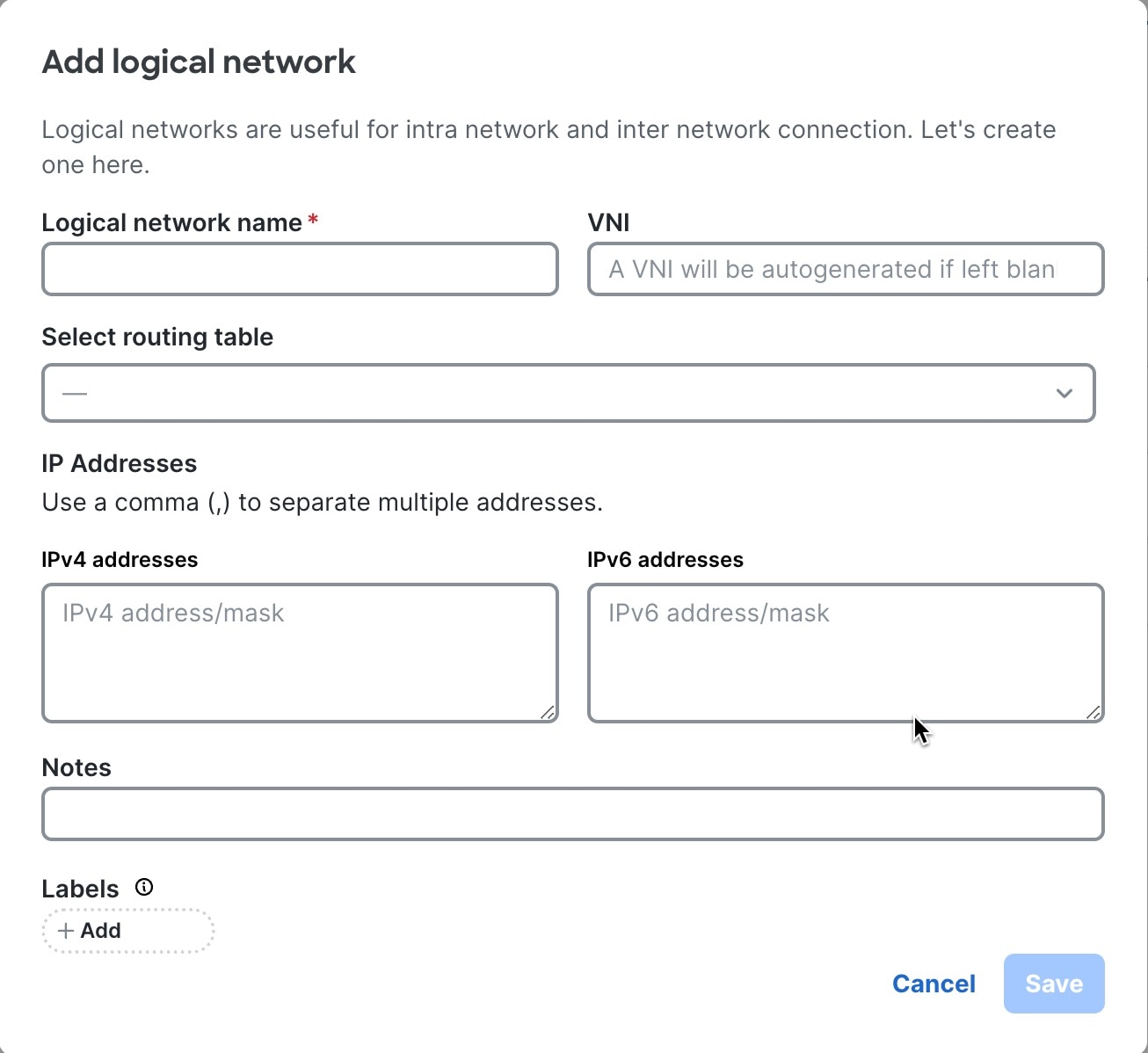Click the "IPv4 addresses" label
The width and height of the screenshot is (1148, 1053).
(x=120, y=560)
